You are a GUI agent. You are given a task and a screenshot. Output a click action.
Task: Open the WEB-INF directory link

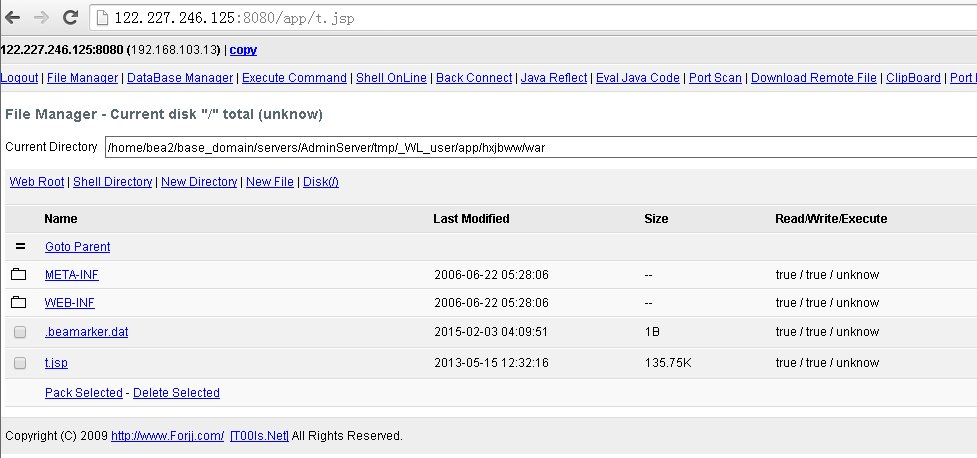[70, 303]
